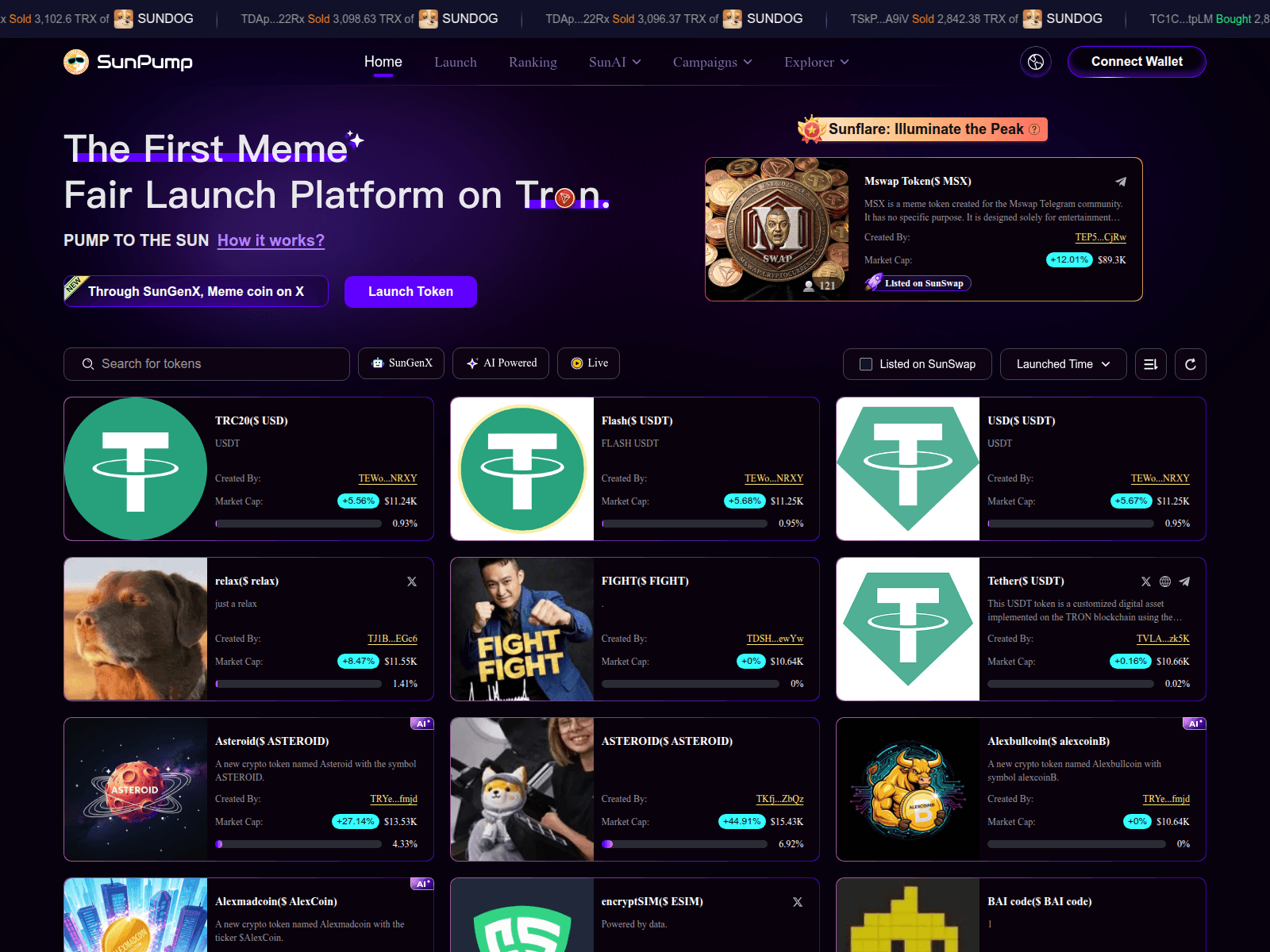This screenshot has width=1270, height=952.
Task: Go to the Home tab
Action: click(383, 62)
